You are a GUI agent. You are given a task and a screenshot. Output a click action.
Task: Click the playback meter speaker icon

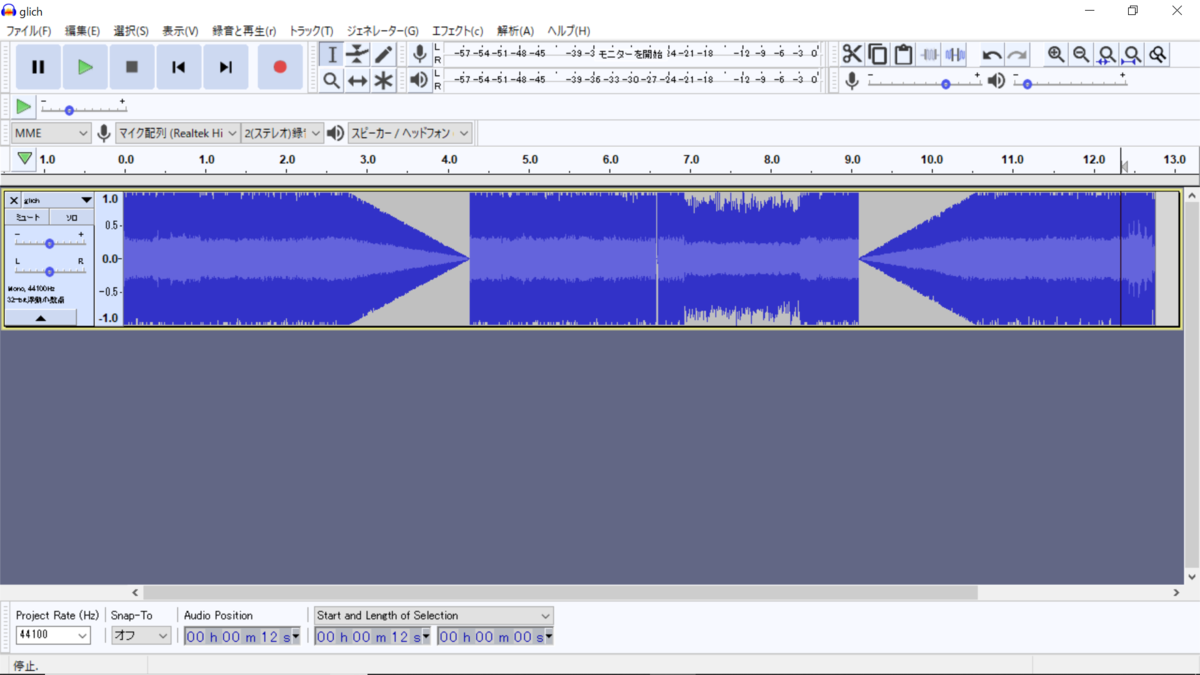[420, 80]
